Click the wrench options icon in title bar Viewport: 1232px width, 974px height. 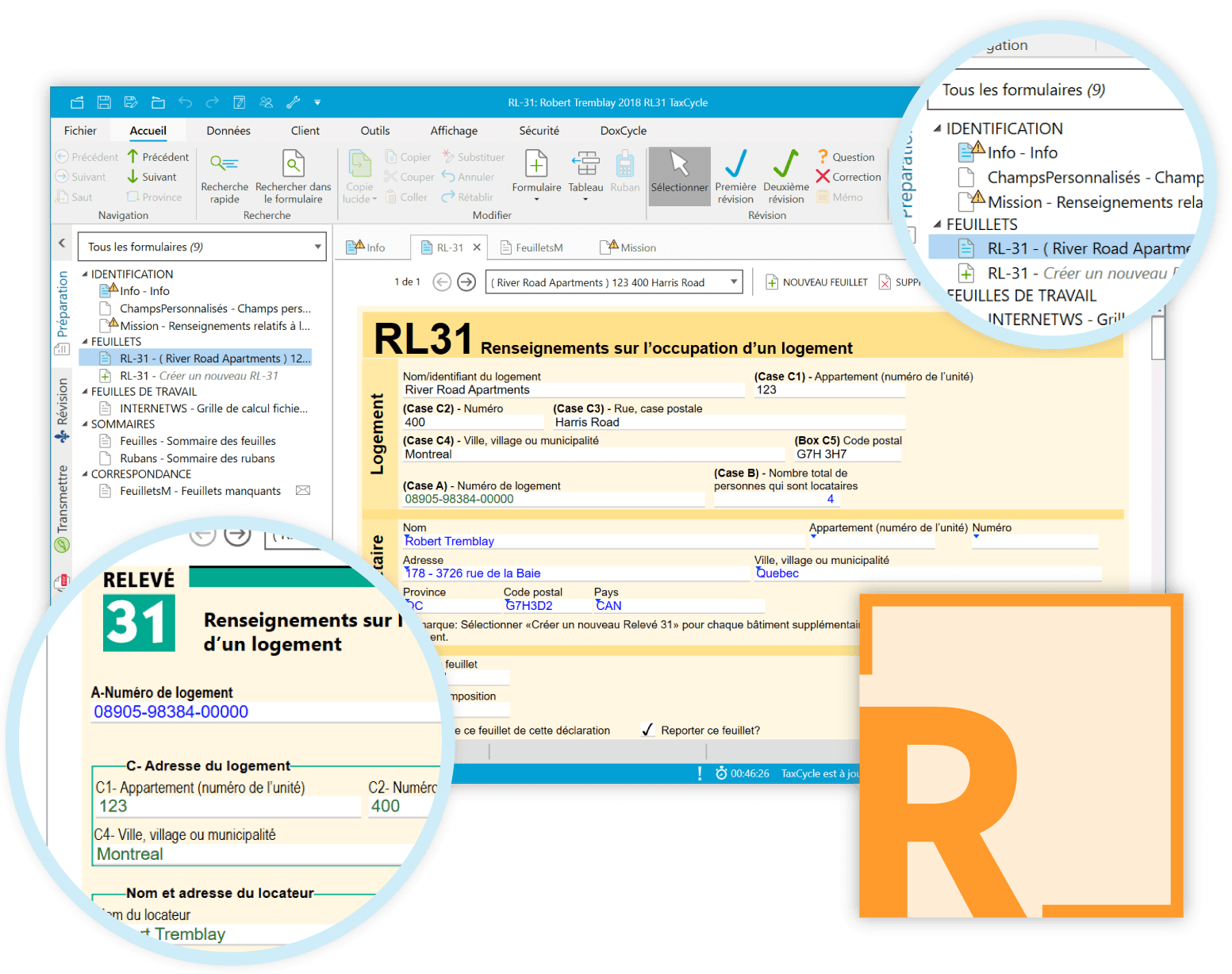click(x=293, y=102)
